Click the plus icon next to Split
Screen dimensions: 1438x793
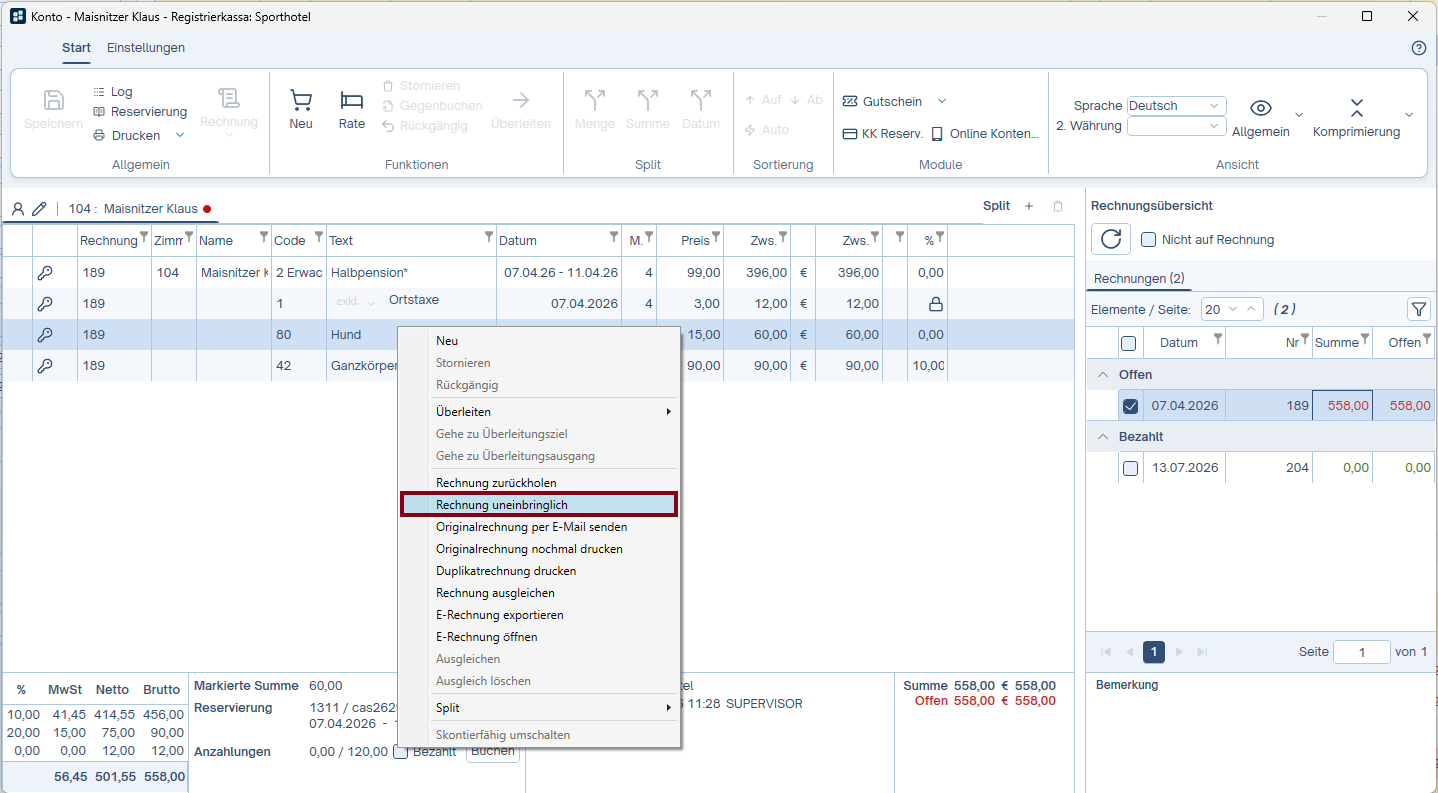pos(1029,206)
